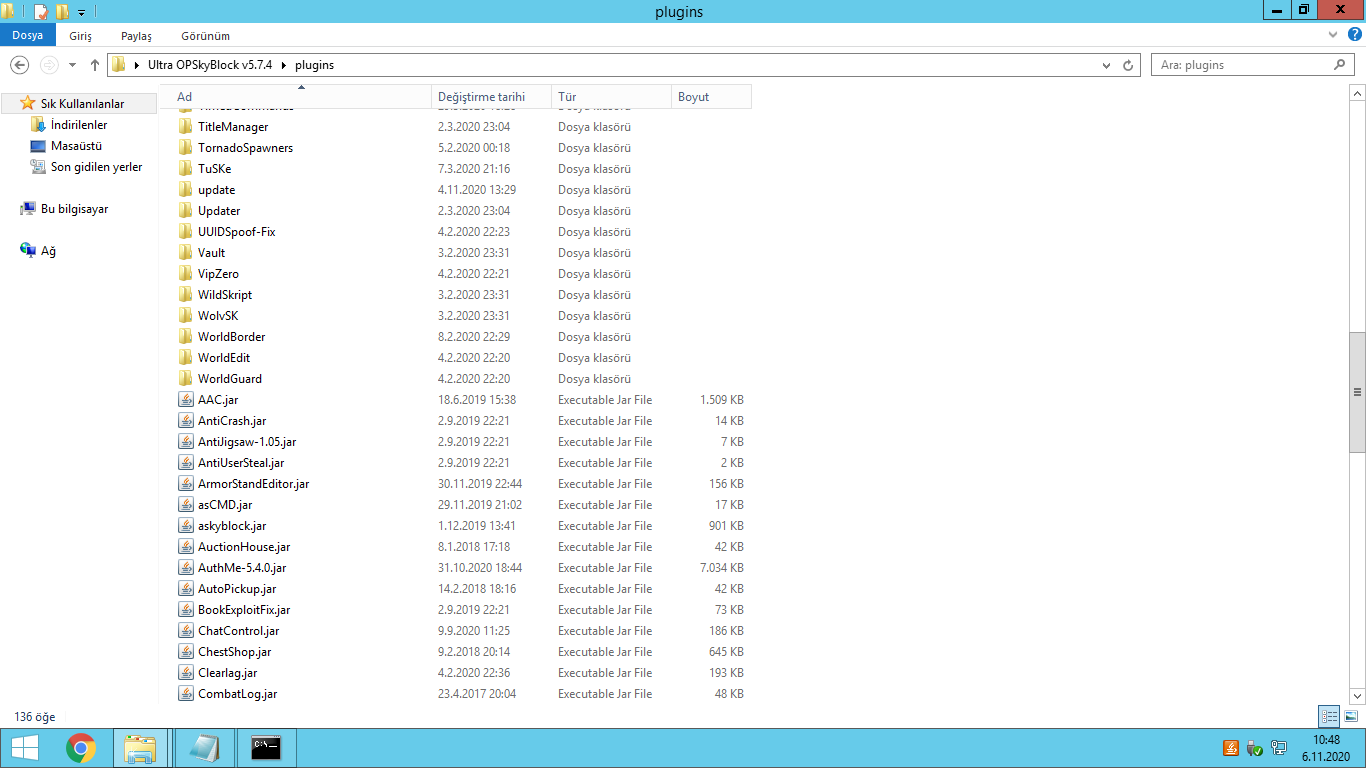Go up one folder level

(x=95, y=65)
